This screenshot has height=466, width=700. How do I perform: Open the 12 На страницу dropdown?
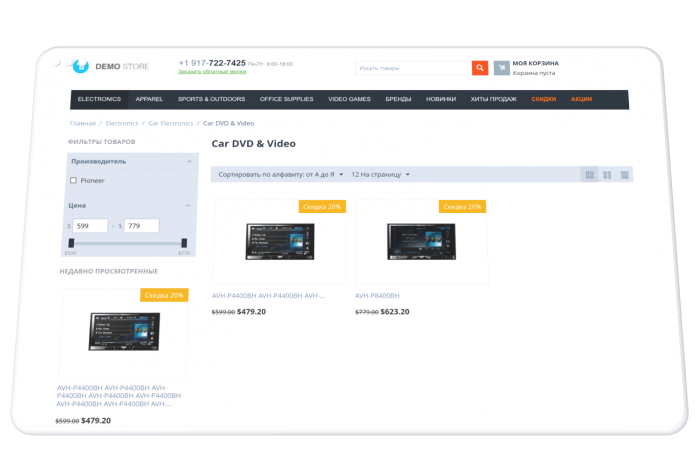[380, 175]
